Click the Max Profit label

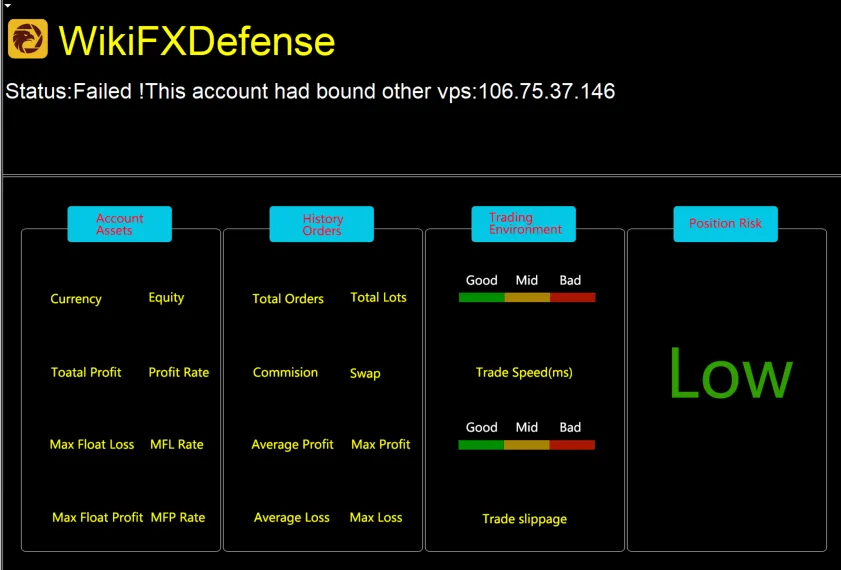tap(381, 445)
